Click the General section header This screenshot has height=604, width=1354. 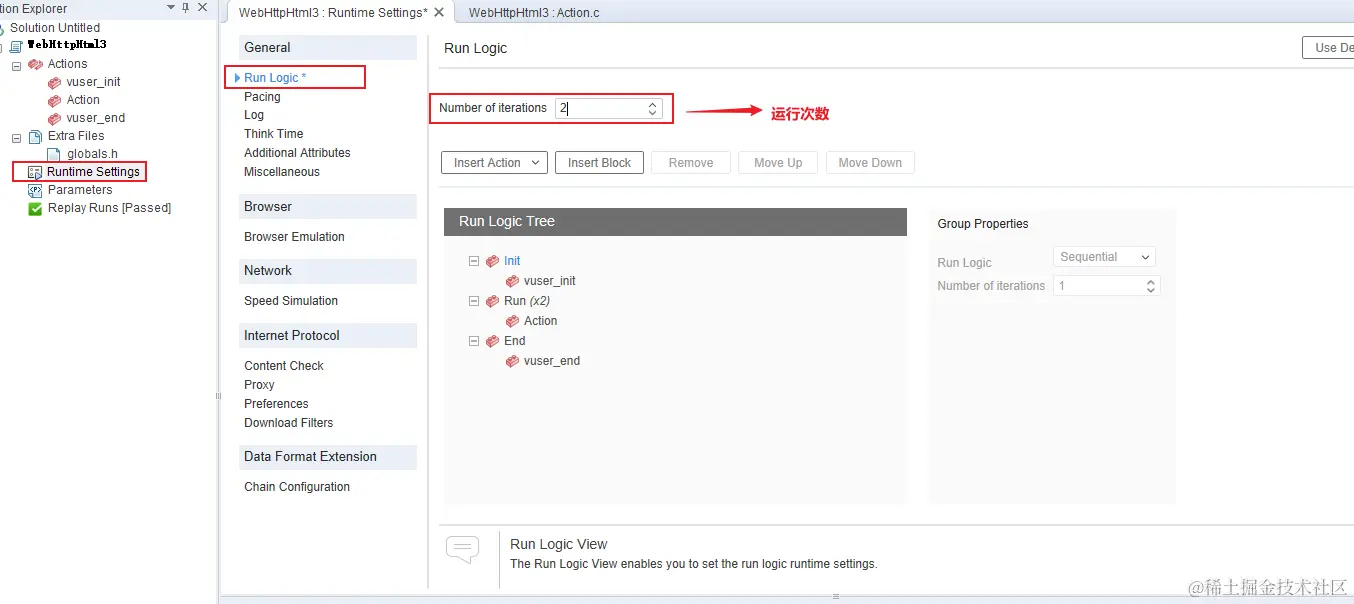pos(328,48)
